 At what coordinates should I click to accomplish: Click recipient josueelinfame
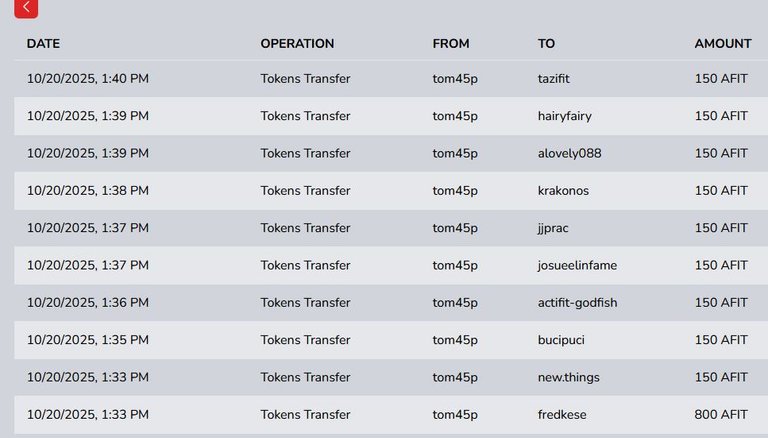(577, 265)
